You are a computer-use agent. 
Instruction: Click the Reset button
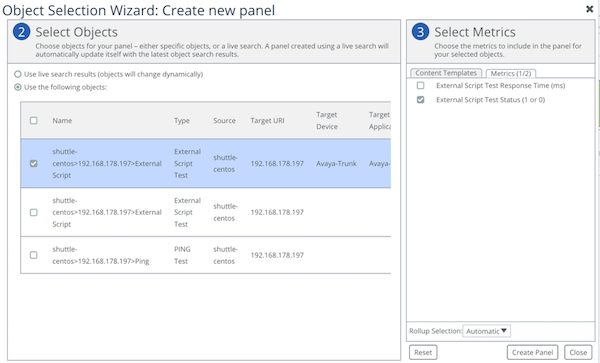(423, 353)
